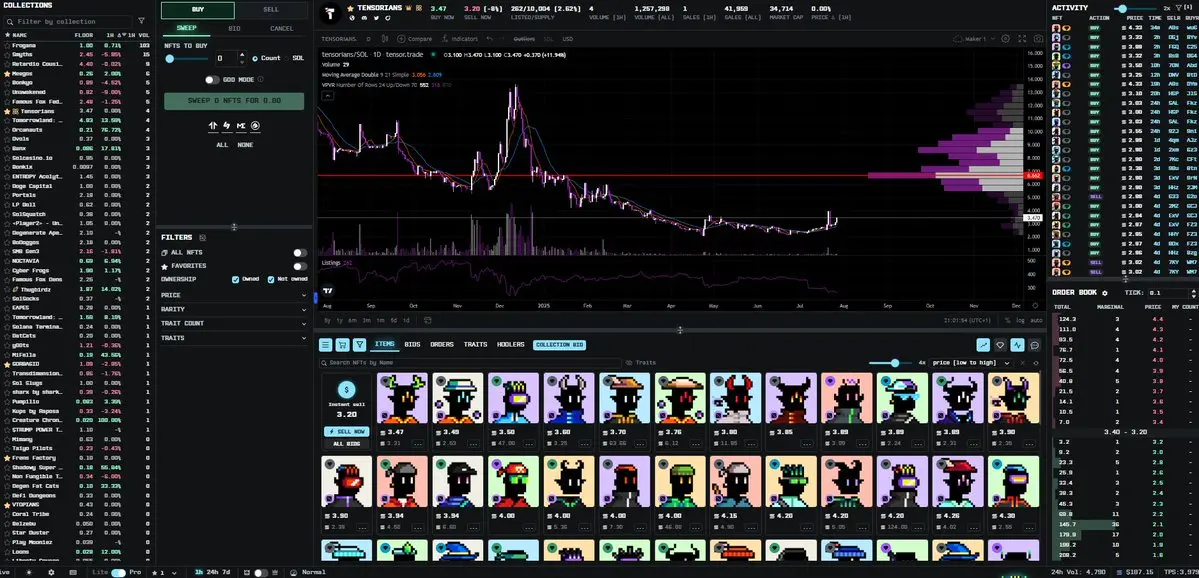Image resolution: width=1199 pixels, height=578 pixels.
Task: Expand the TRAITS filter section
Action: click(x=233, y=337)
